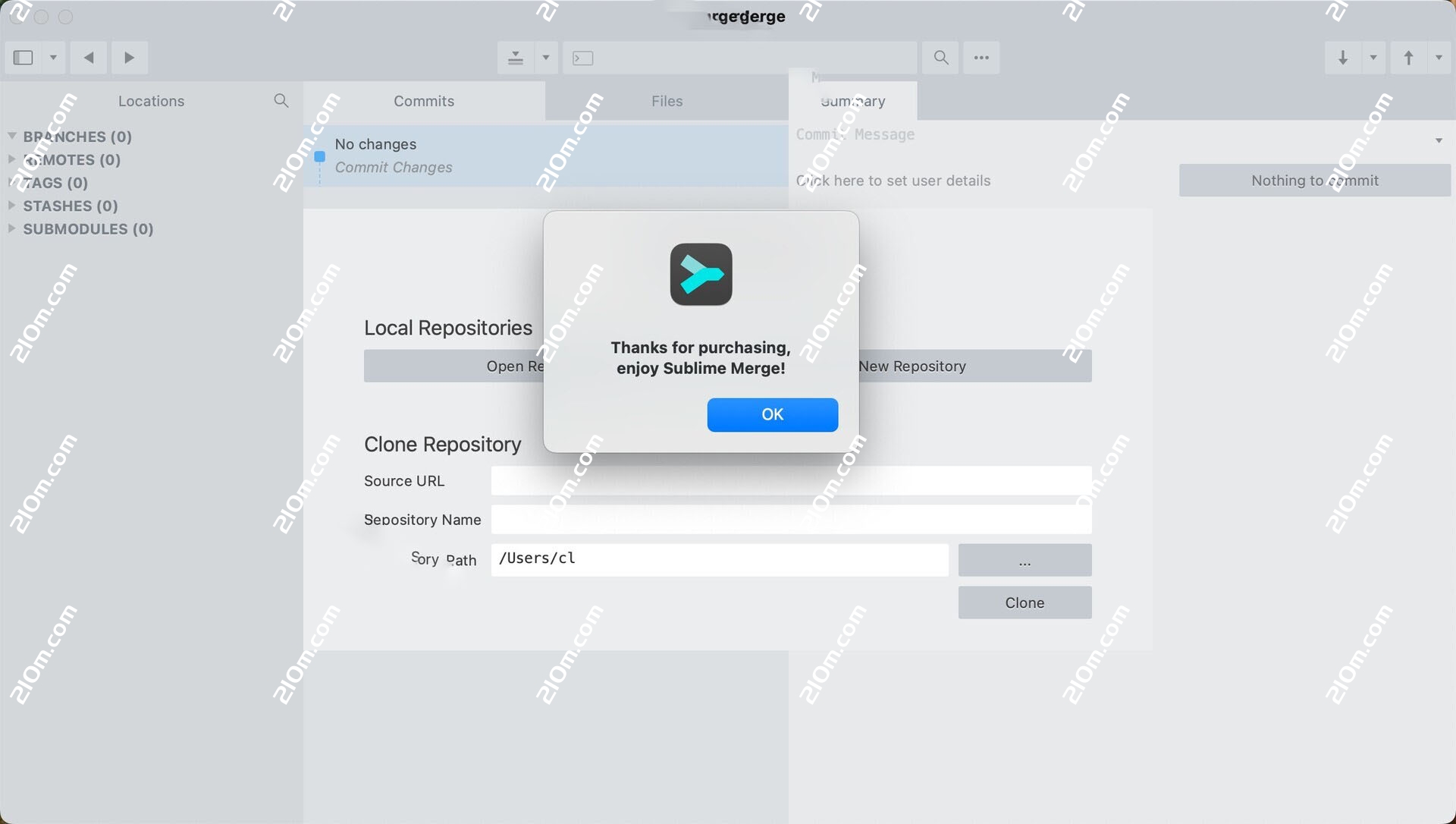Viewport: 1456px width, 824px height.
Task: Click the Clone button
Action: tap(1025, 602)
